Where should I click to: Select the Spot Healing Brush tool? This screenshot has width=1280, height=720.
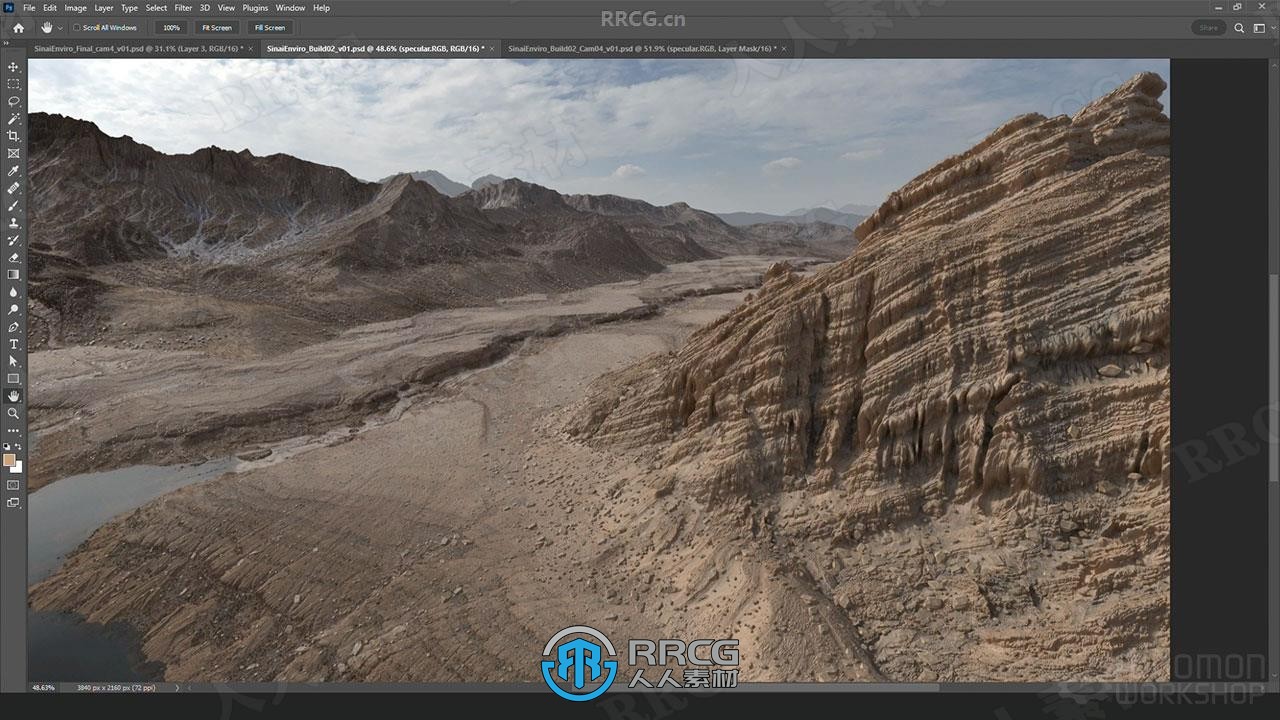click(13, 188)
